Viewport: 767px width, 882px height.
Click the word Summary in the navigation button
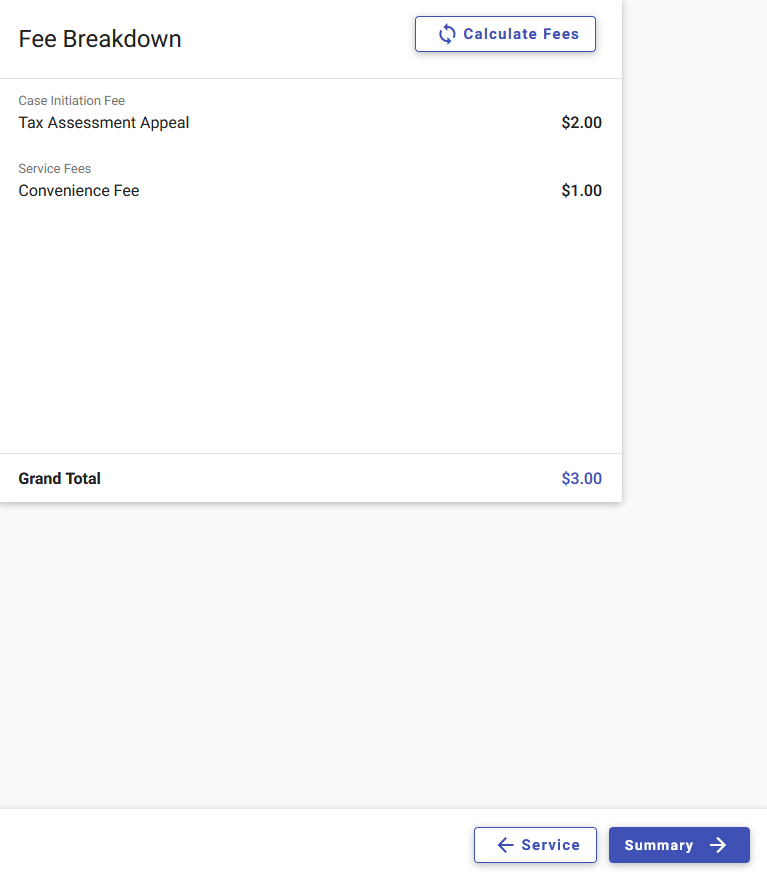pos(659,845)
